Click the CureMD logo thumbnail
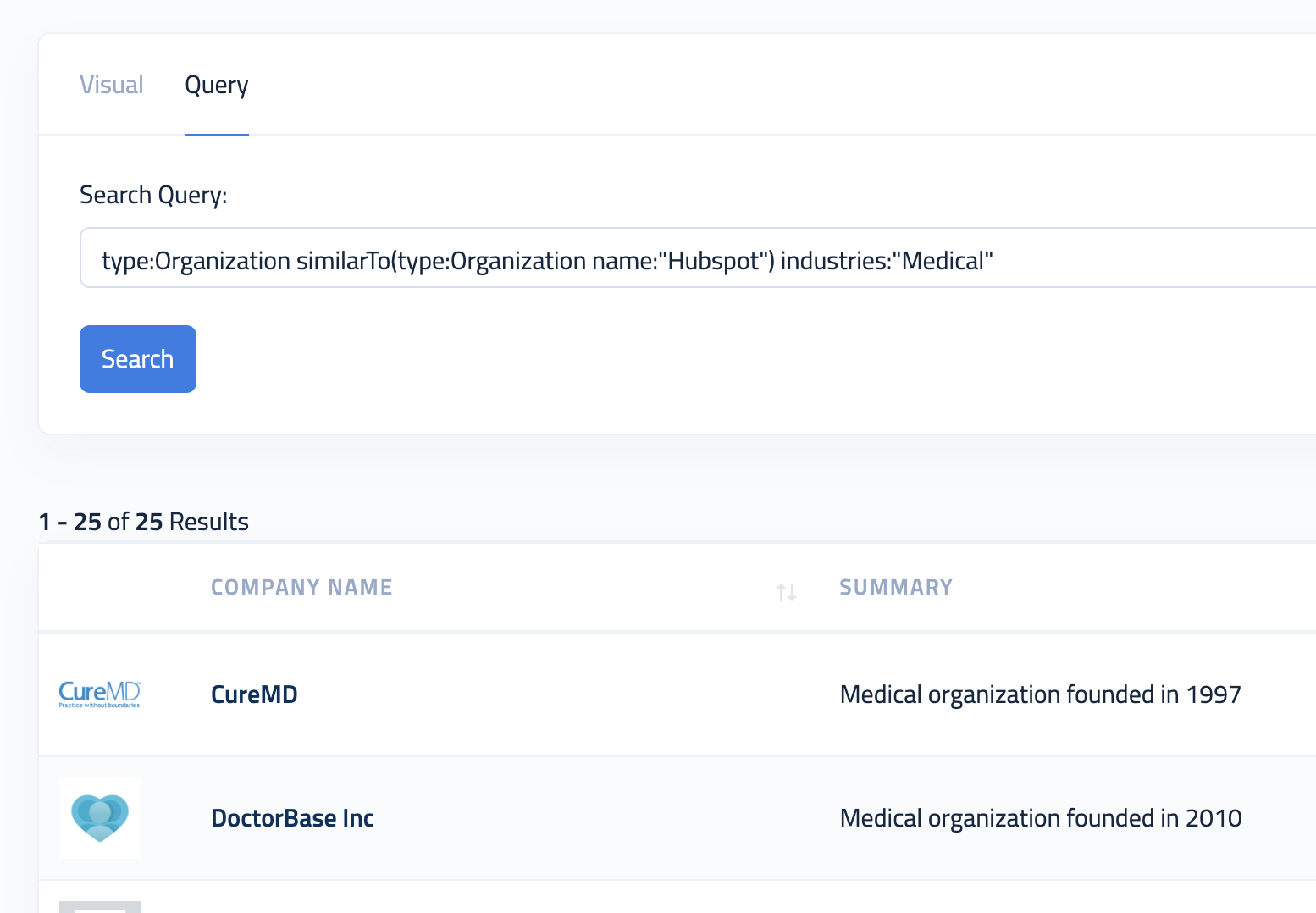The height and width of the screenshot is (913, 1316). point(100,694)
